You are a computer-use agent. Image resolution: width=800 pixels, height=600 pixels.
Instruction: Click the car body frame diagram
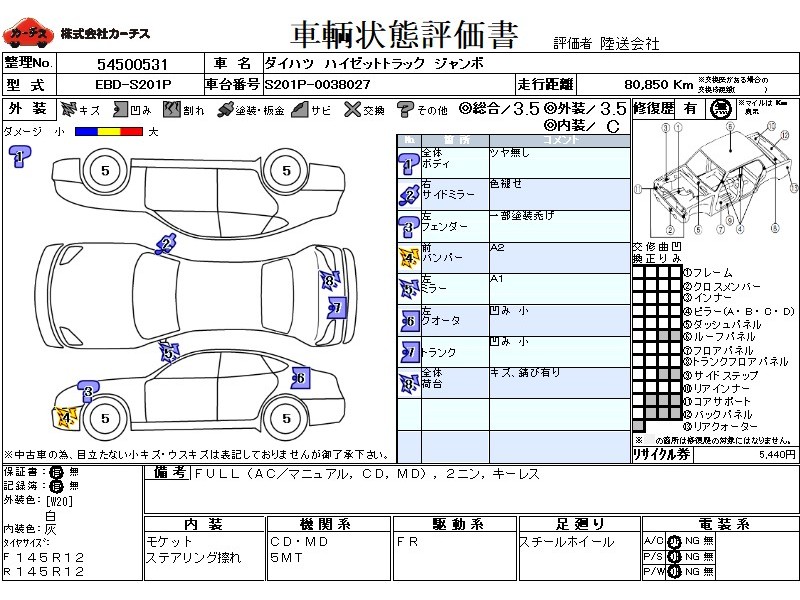click(x=715, y=179)
